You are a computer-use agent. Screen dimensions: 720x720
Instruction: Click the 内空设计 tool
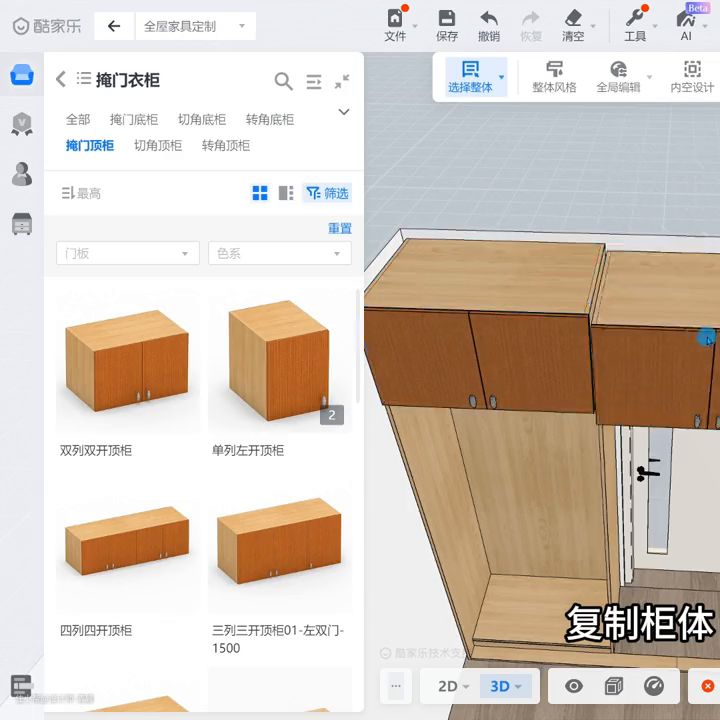tap(692, 77)
